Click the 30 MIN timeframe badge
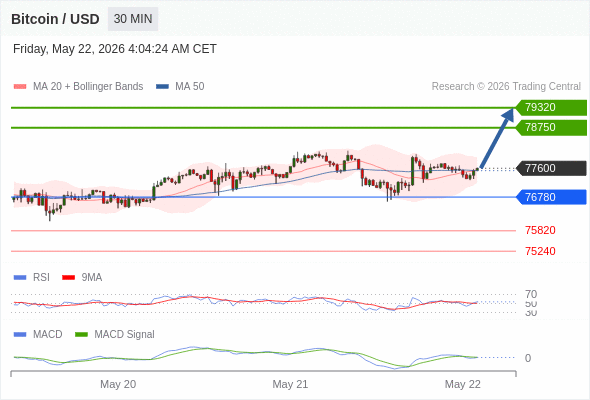The image size is (590, 400). (133, 19)
